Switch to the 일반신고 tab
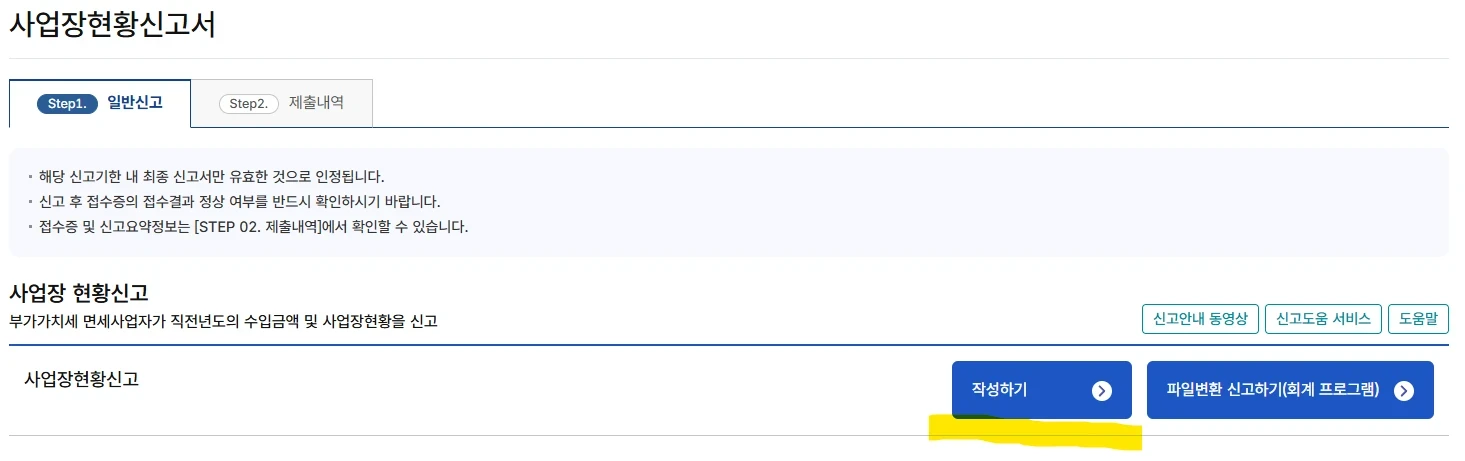Screen dimensions: 1465x461 click(x=134, y=103)
